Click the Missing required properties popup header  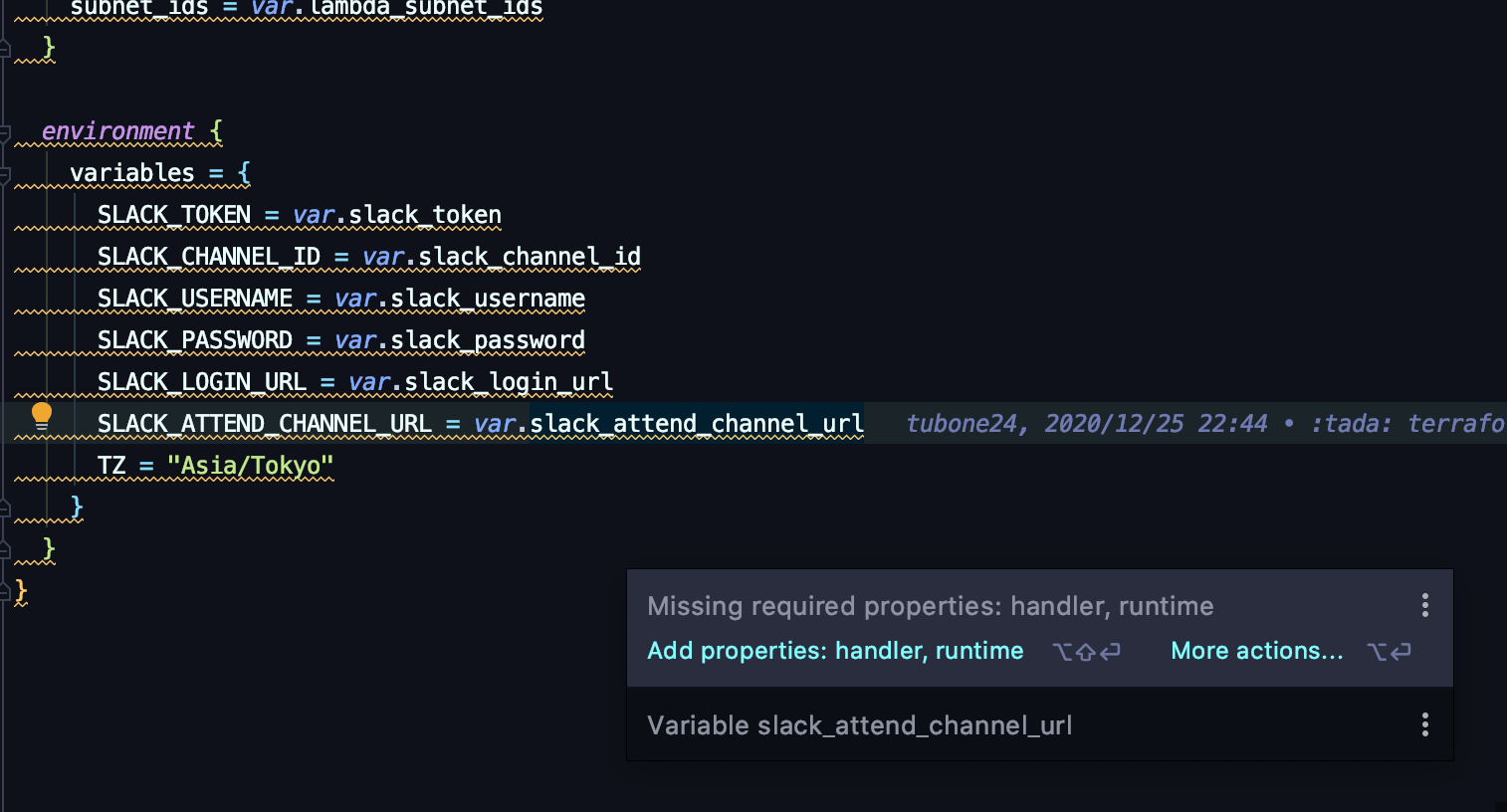(x=931, y=605)
